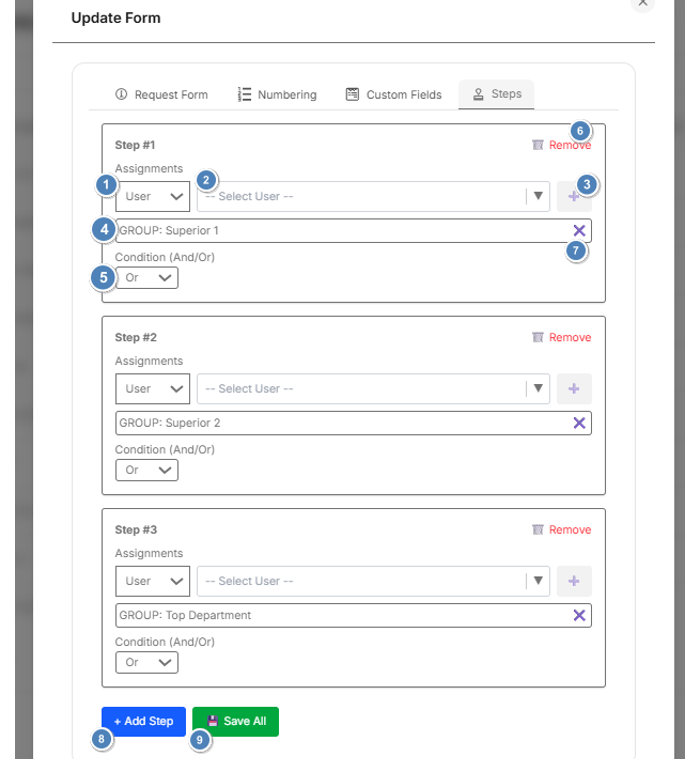Remove the Superior 2 group with X icon
689x759 pixels.
(579, 423)
